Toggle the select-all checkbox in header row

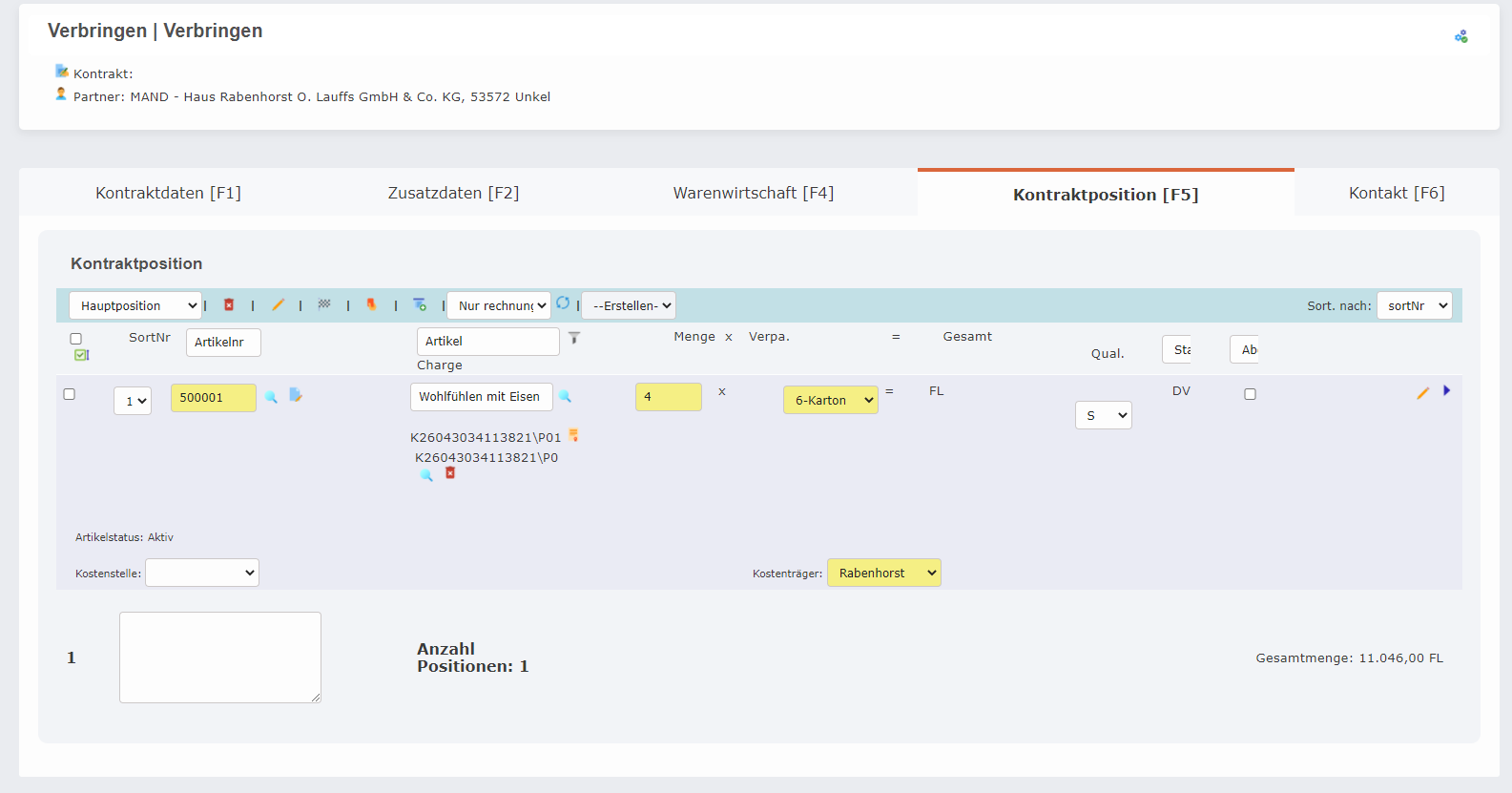click(x=76, y=339)
